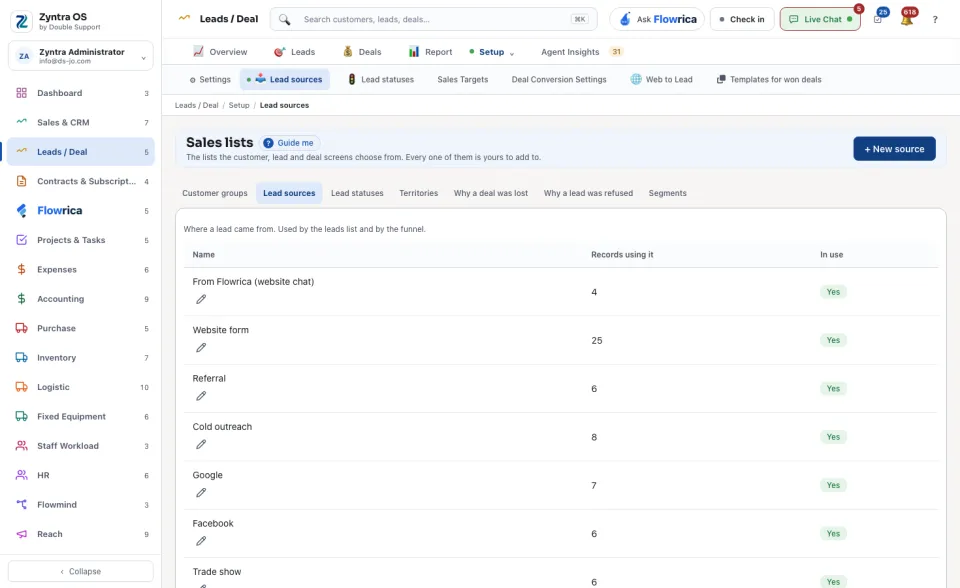Image resolution: width=960 pixels, height=588 pixels.
Task: Edit the Website form source
Action: [x=201, y=347]
